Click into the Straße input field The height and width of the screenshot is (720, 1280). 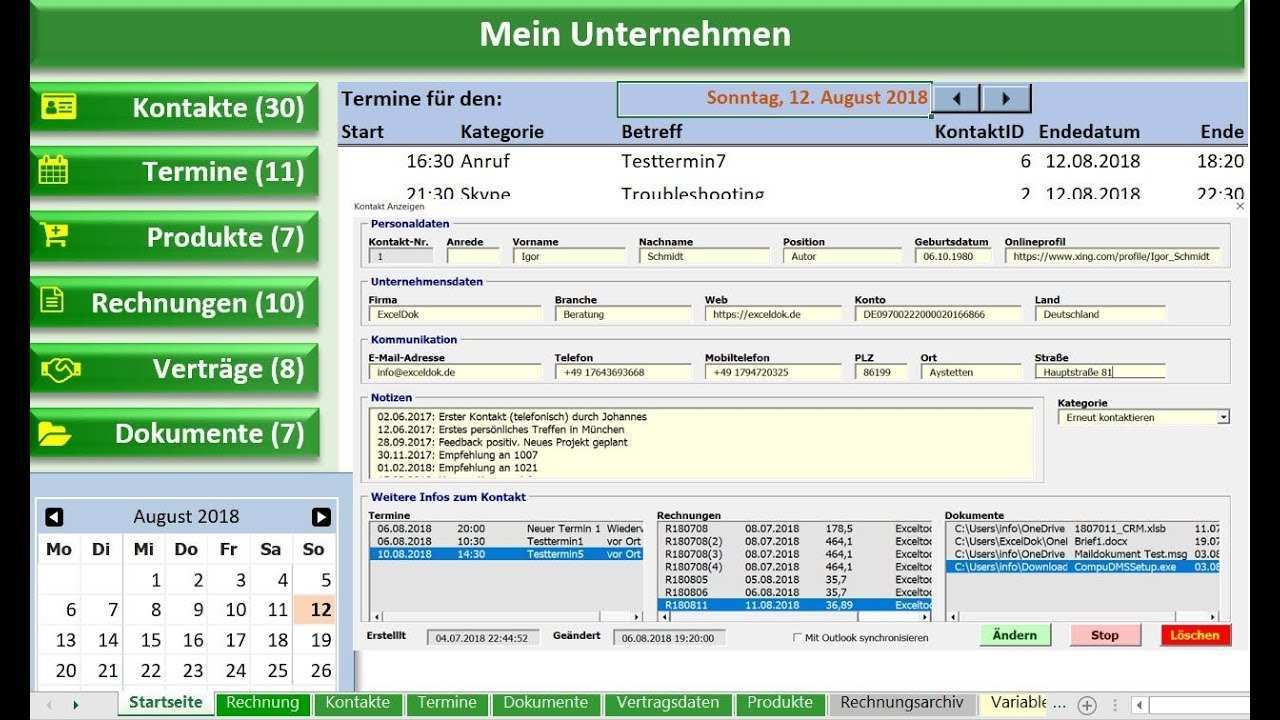(1099, 372)
